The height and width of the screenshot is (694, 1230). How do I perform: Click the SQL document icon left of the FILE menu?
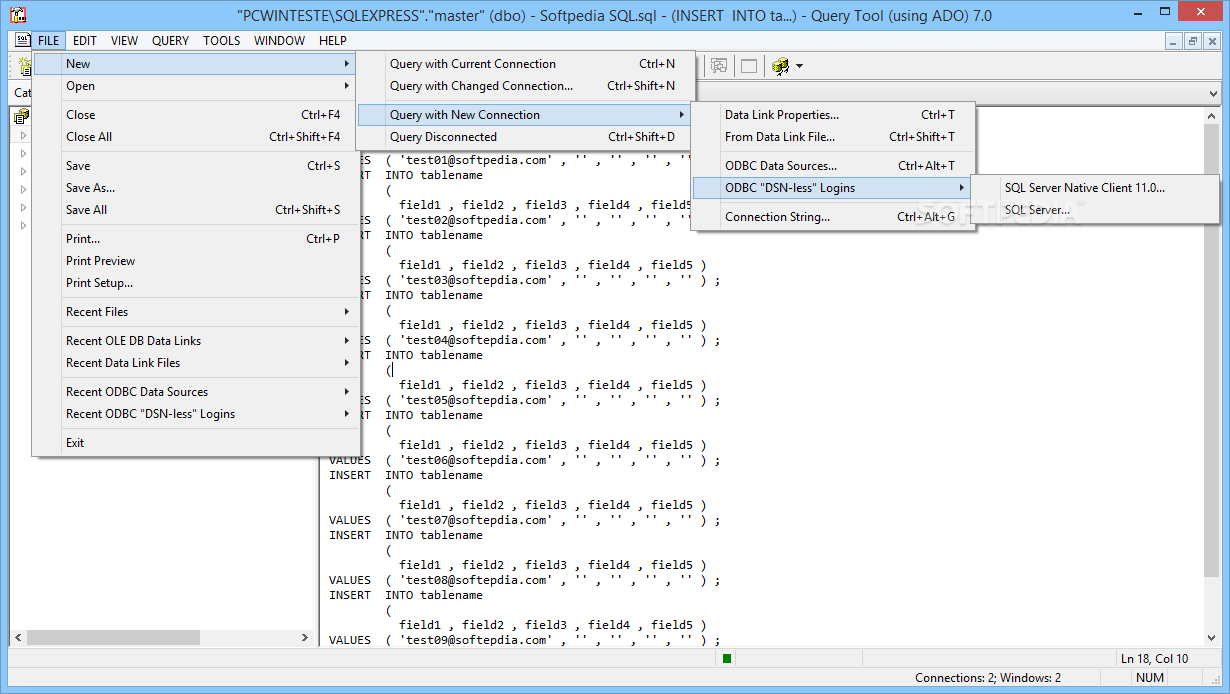[x=22, y=41]
